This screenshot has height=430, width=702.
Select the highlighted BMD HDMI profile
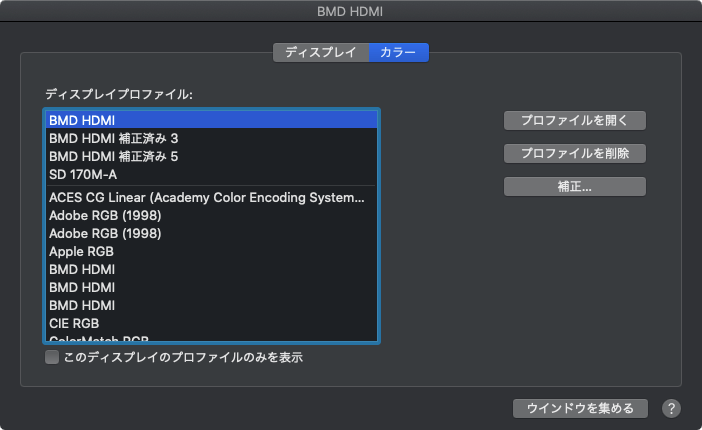[x=211, y=120]
